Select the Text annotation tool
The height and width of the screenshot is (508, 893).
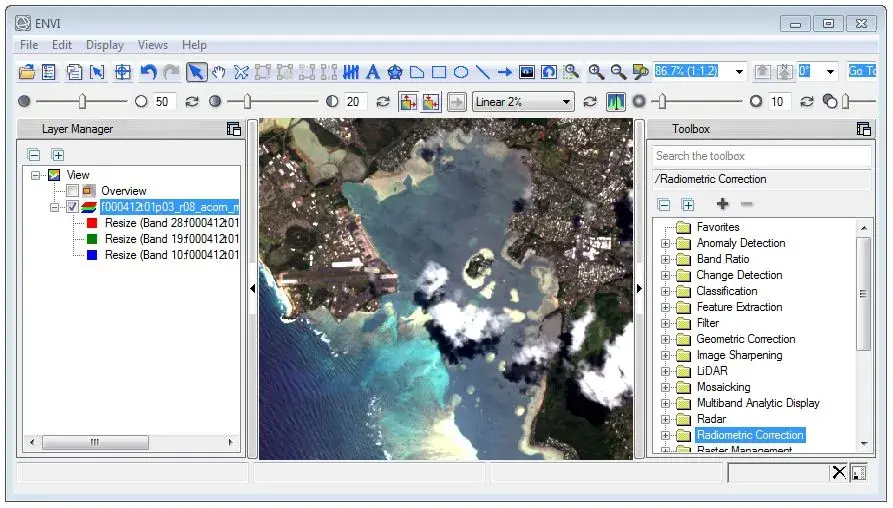tap(373, 72)
